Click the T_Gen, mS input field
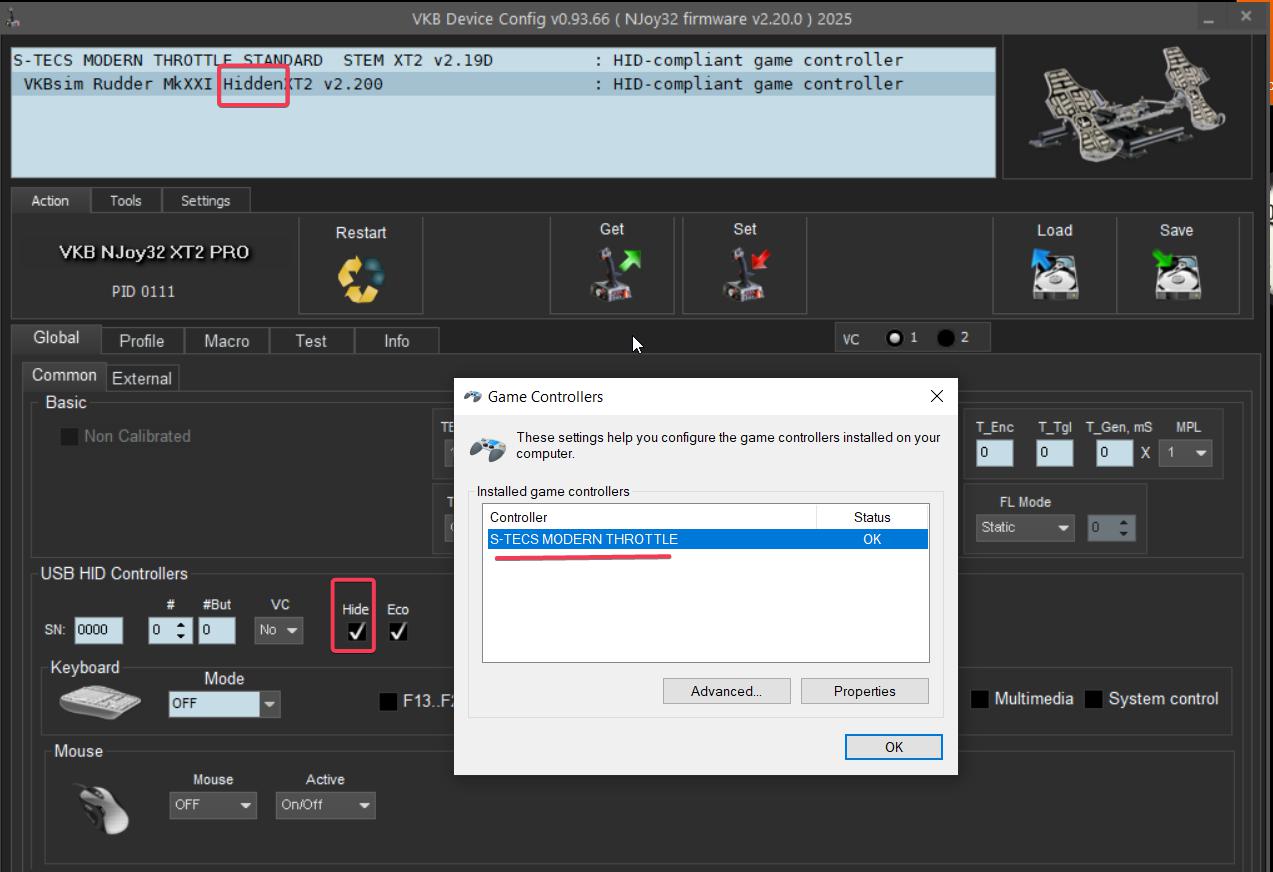This screenshot has height=872, width=1273. (x=1115, y=452)
